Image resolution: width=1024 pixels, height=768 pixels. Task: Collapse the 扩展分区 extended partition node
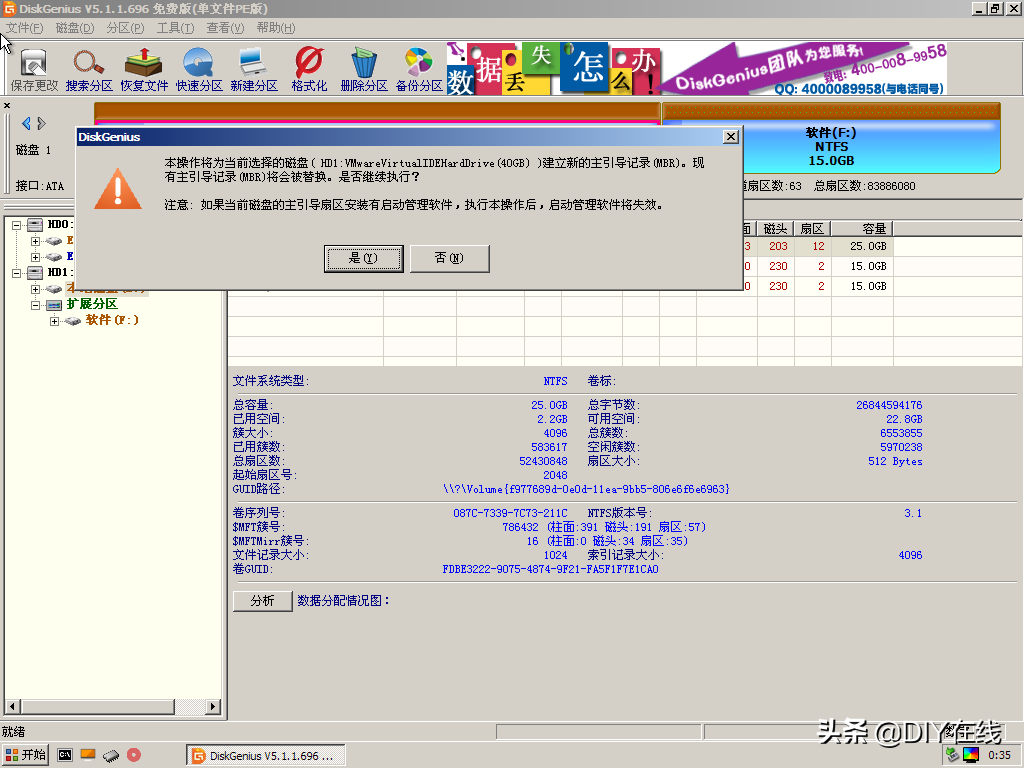tap(34, 304)
